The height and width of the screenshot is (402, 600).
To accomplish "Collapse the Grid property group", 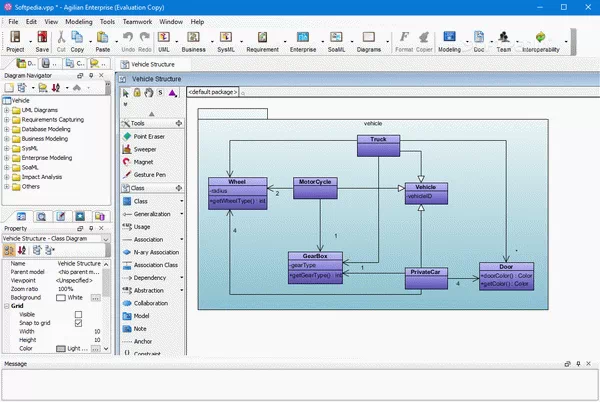I will tap(5, 306).
